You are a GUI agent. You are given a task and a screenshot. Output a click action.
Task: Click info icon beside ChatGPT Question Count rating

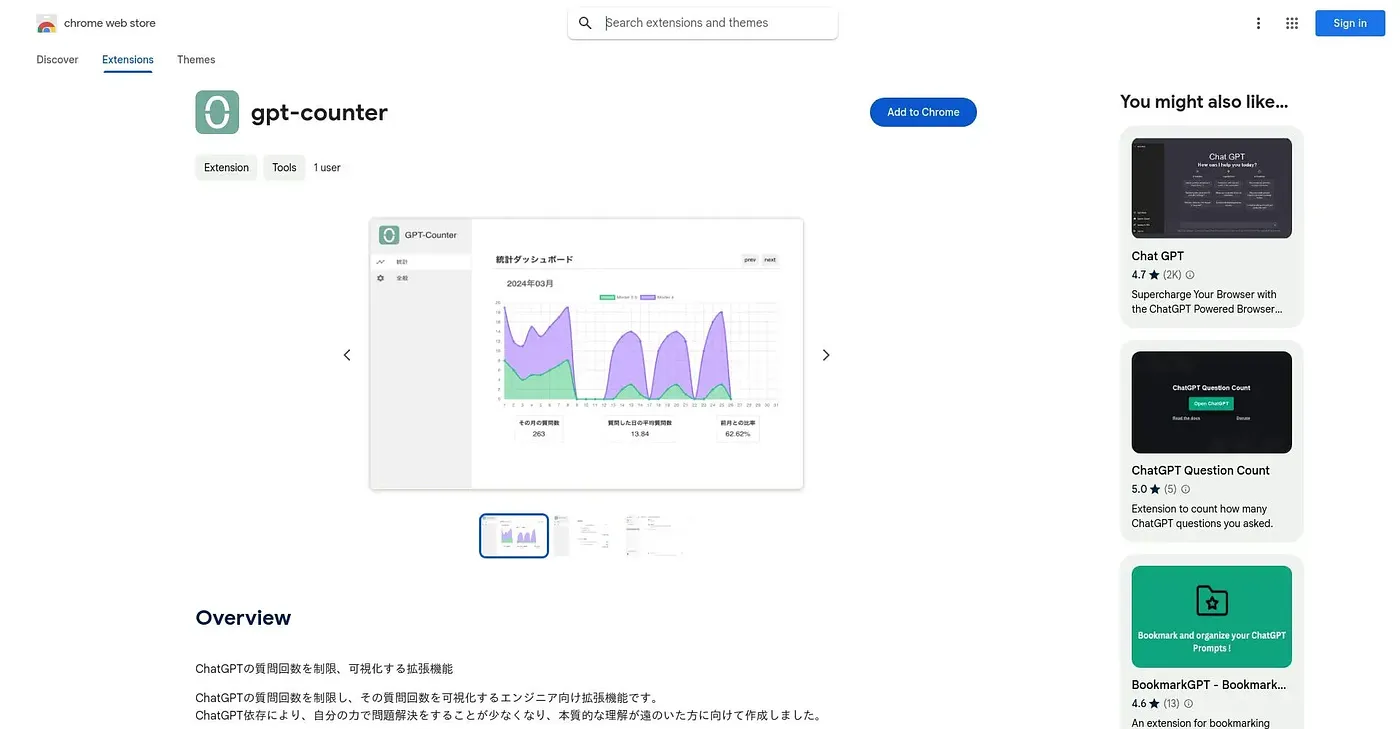click(x=1186, y=489)
